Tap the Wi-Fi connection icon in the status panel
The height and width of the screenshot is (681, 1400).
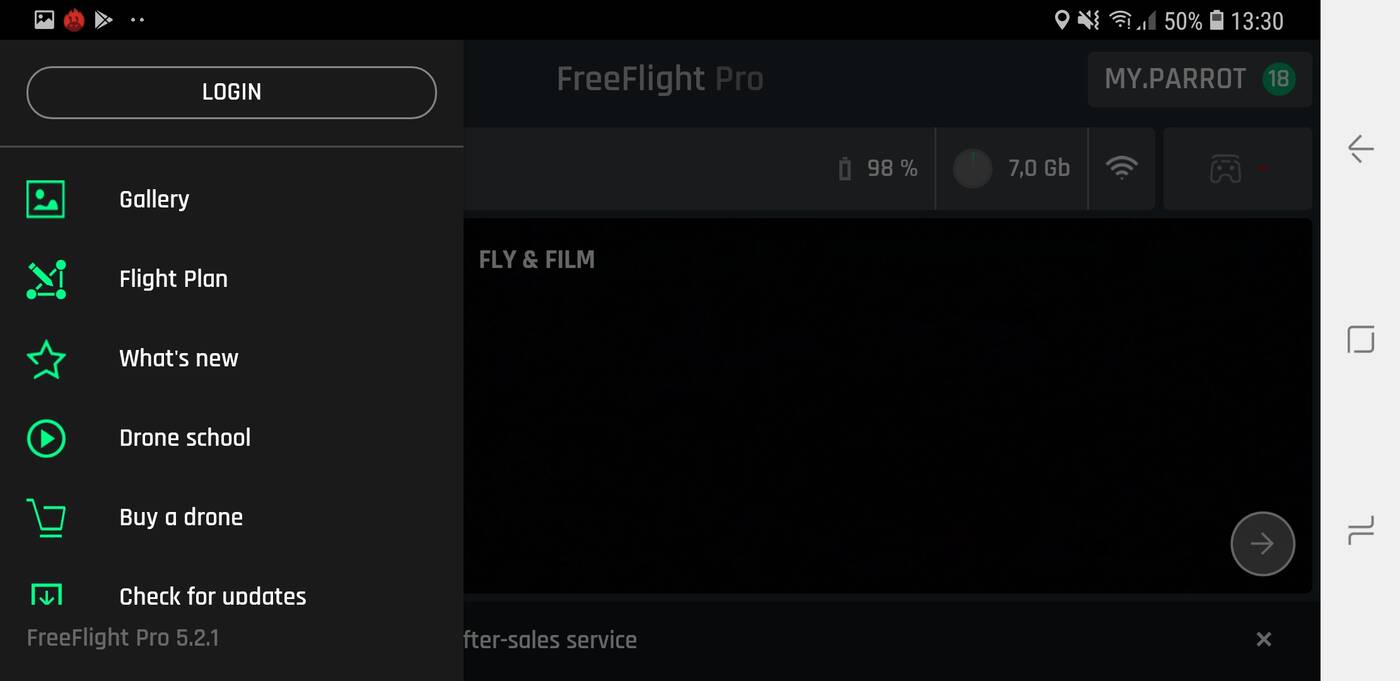click(x=1122, y=168)
